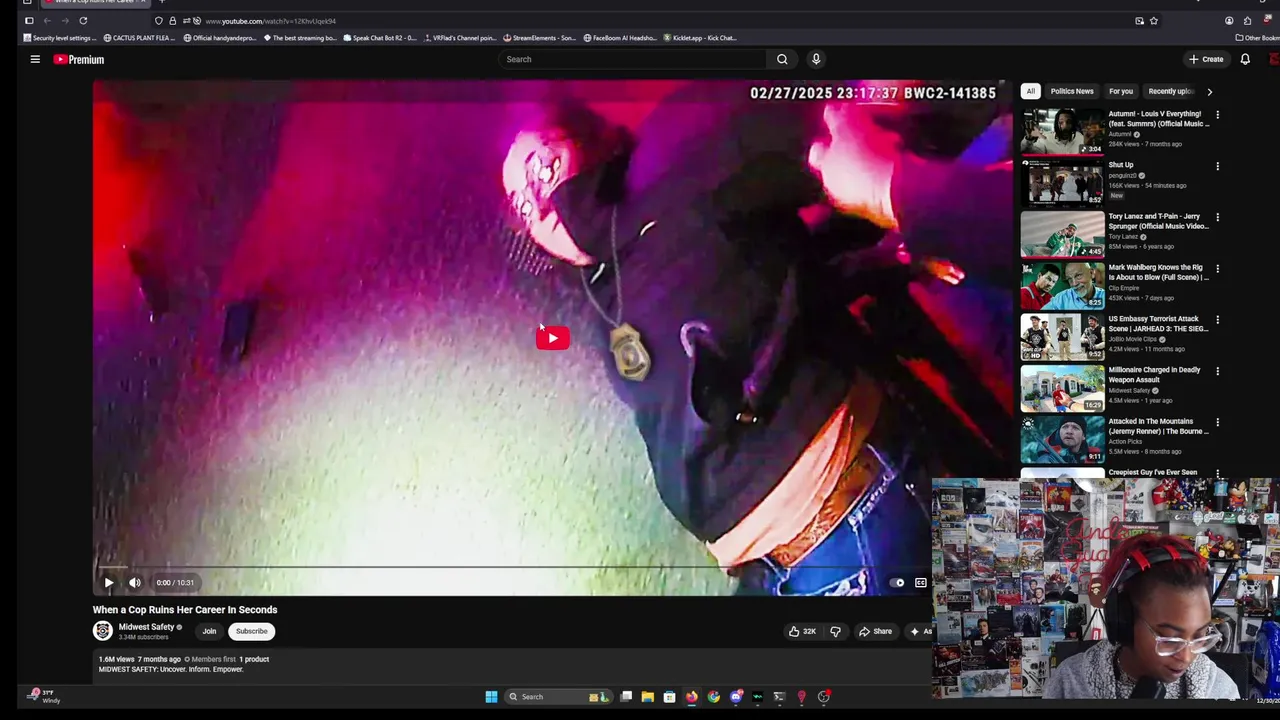This screenshot has height=720, width=1280.
Task: Open Attacked In The Mountains video thumbnail
Action: 1062,439
